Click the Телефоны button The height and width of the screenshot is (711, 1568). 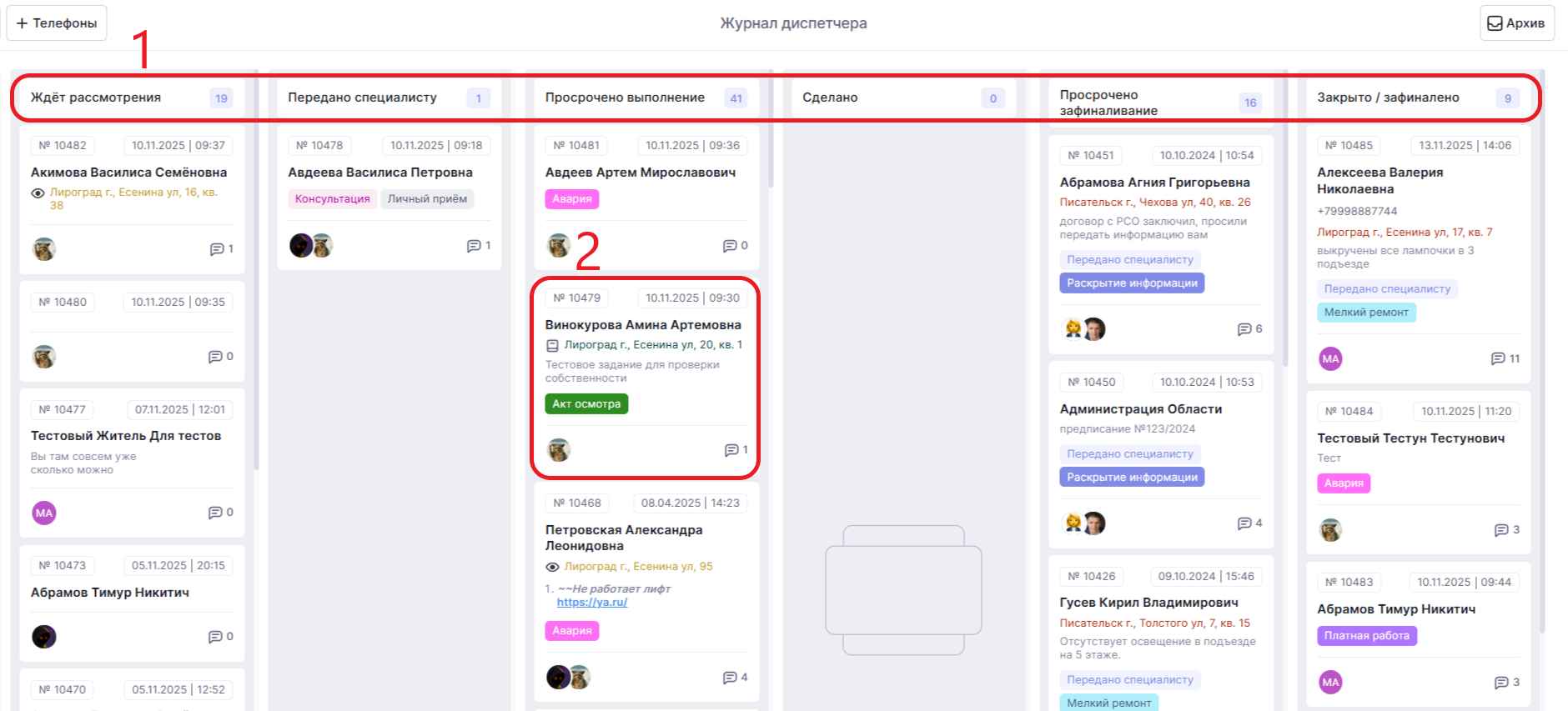(x=57, y=23)
